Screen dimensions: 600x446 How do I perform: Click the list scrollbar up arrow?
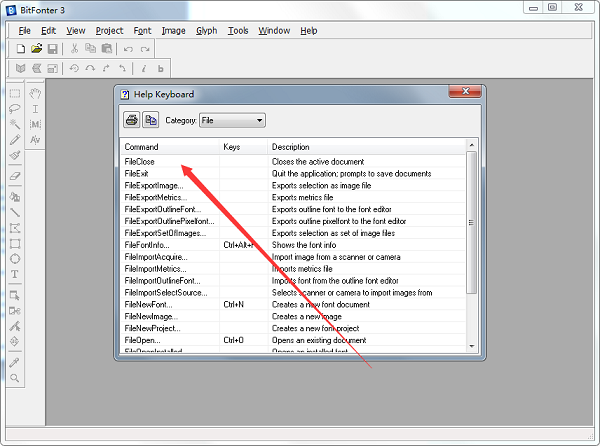[x=472, y=145]
